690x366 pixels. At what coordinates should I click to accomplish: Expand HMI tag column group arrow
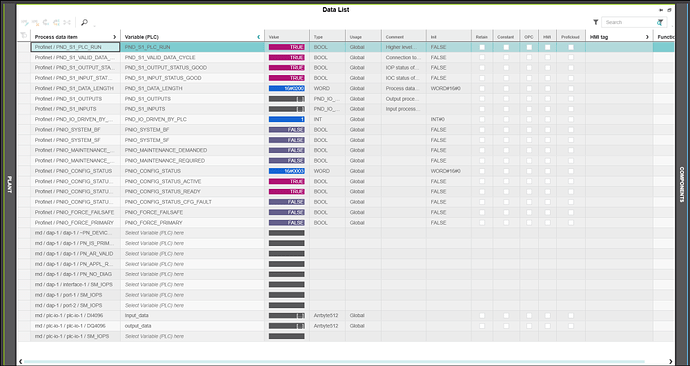647,37
